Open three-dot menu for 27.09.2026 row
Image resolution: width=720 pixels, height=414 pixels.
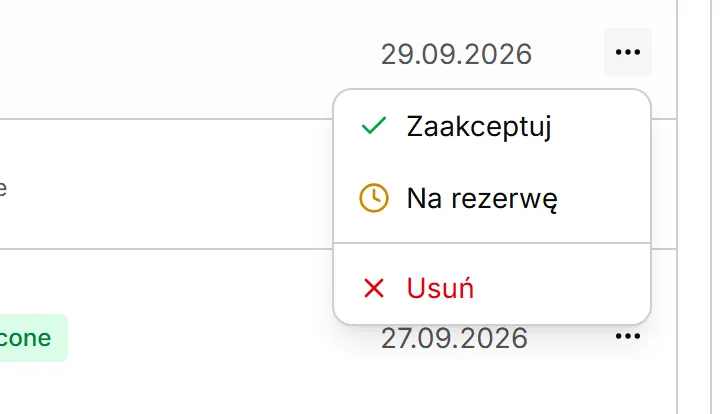pos(628,336)
